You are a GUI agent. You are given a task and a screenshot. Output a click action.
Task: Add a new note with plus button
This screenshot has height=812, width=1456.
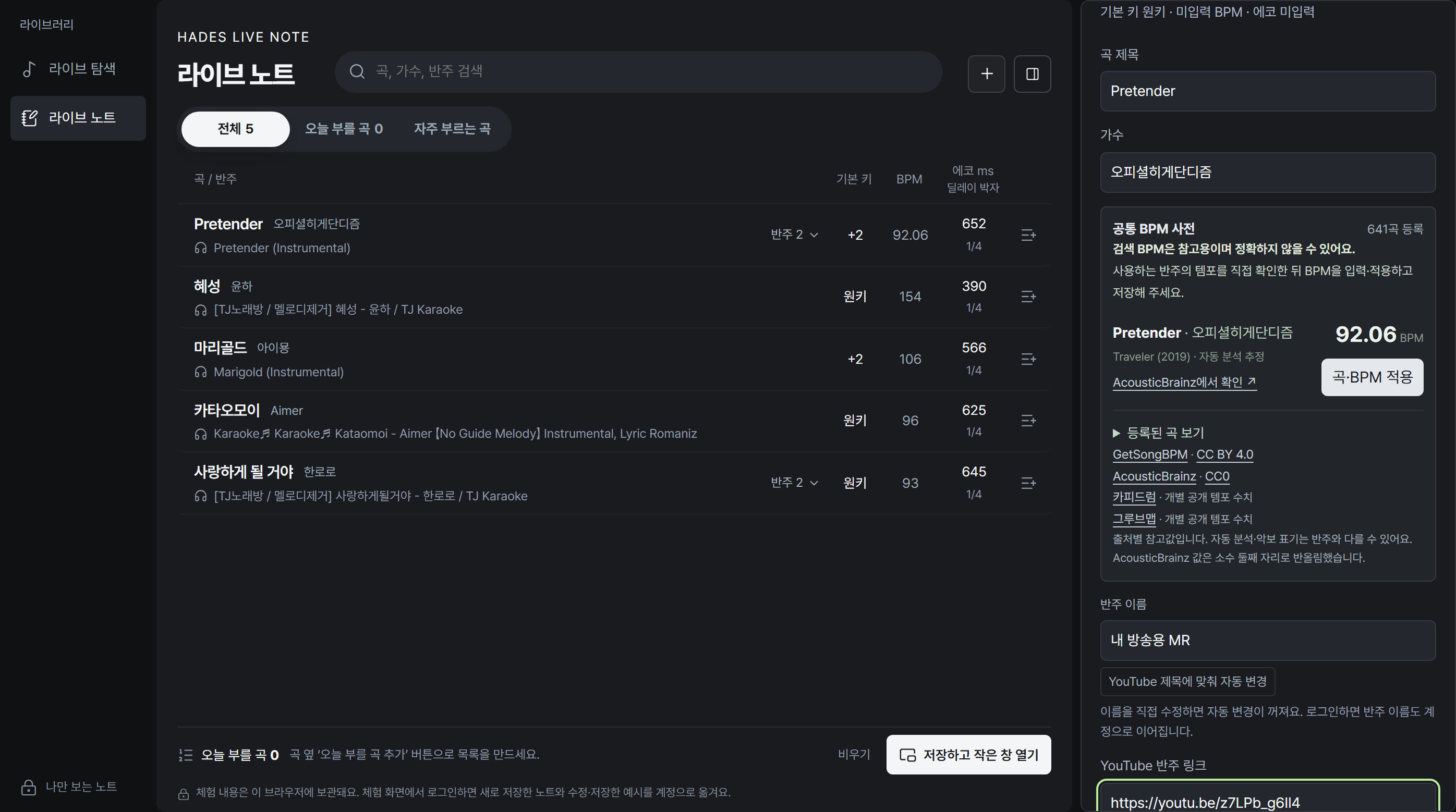click(986, 73)
